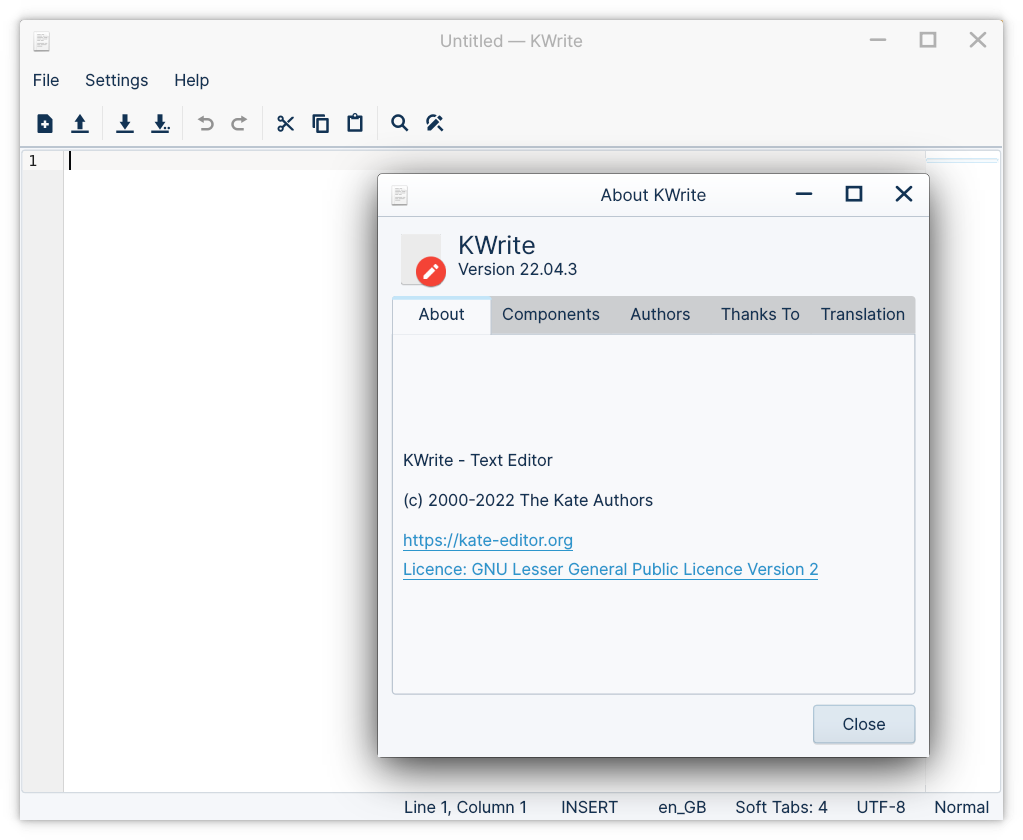The width and height of the screenshot is (1023, 840).
Task: Click the Save download-arrow icon
Action: [125, 123]
